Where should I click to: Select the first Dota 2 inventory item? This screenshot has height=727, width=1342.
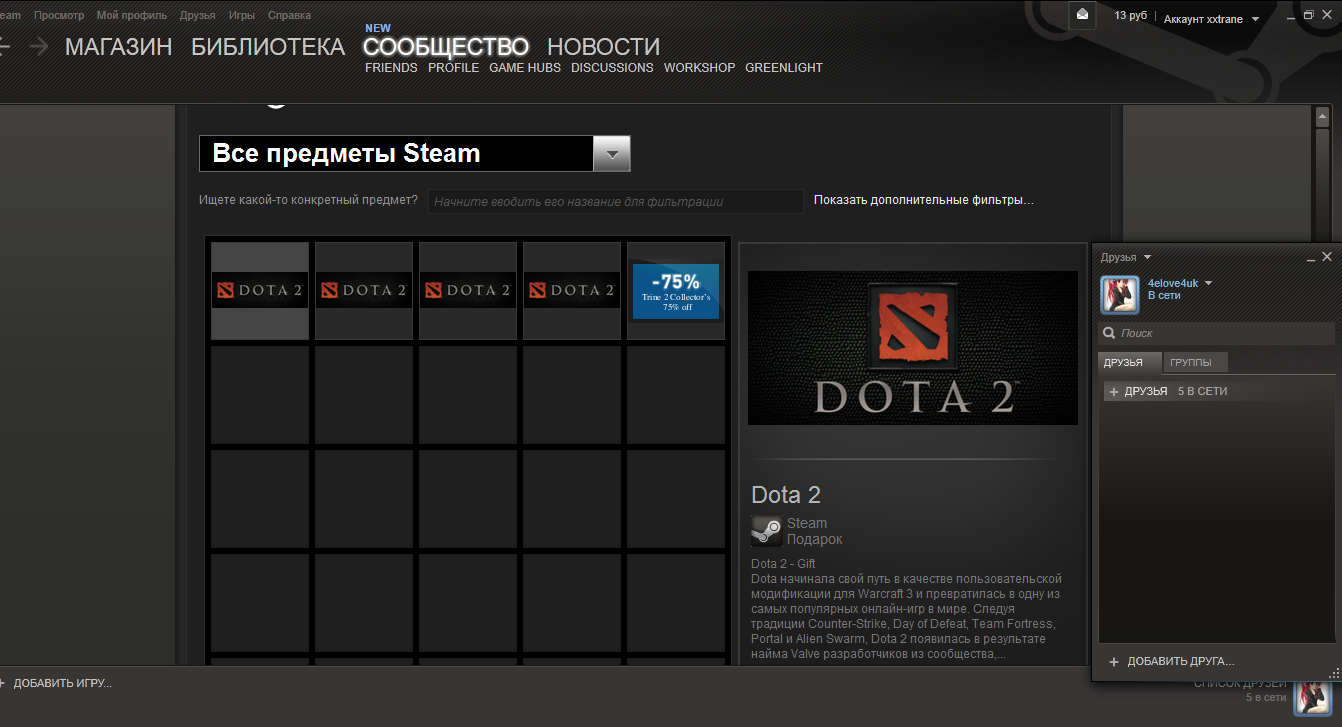click(x=260, y=290)
